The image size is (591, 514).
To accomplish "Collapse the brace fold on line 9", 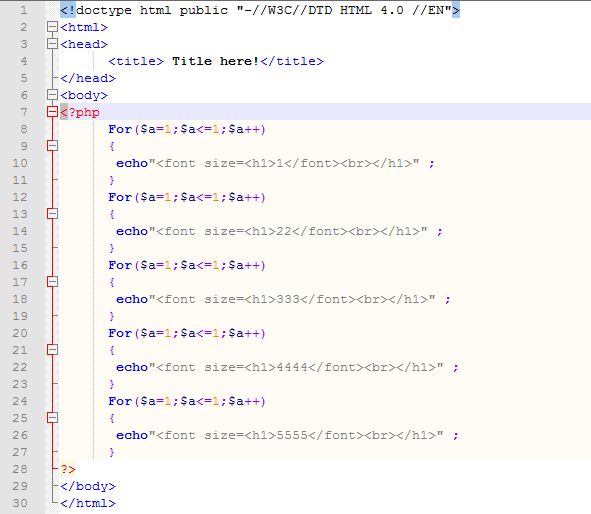I will click(52, 146).
